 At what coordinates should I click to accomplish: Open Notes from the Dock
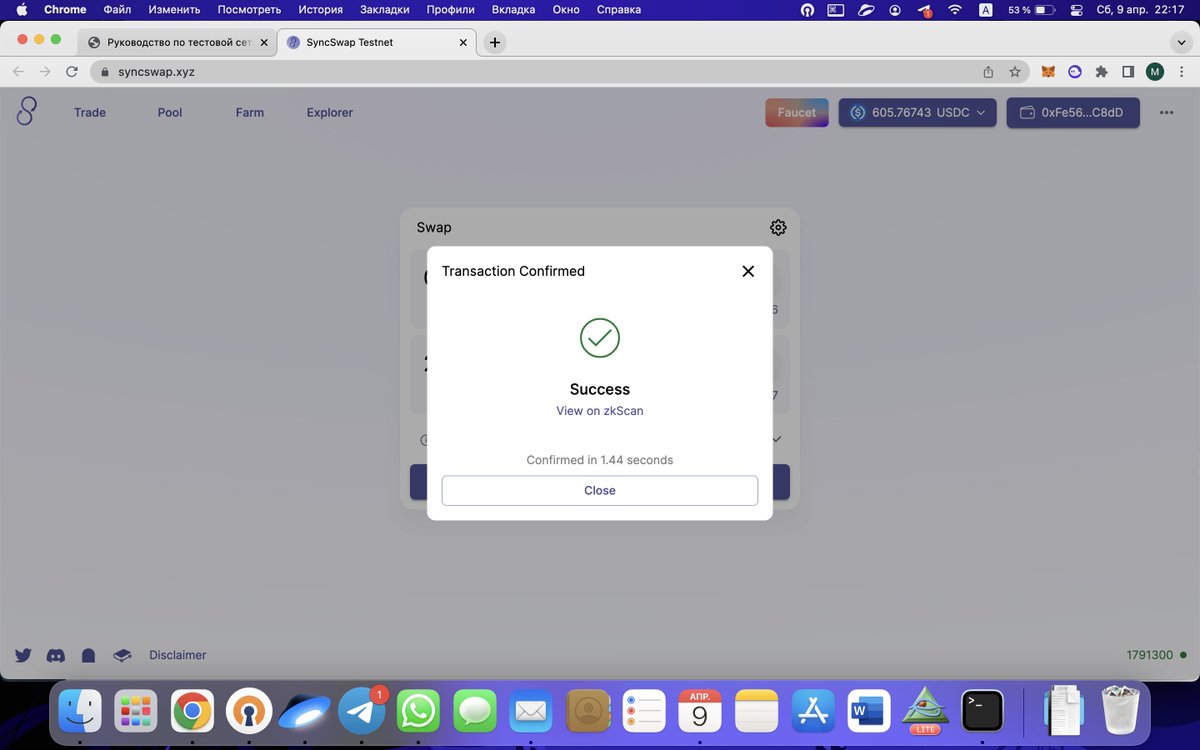point(757,712)
